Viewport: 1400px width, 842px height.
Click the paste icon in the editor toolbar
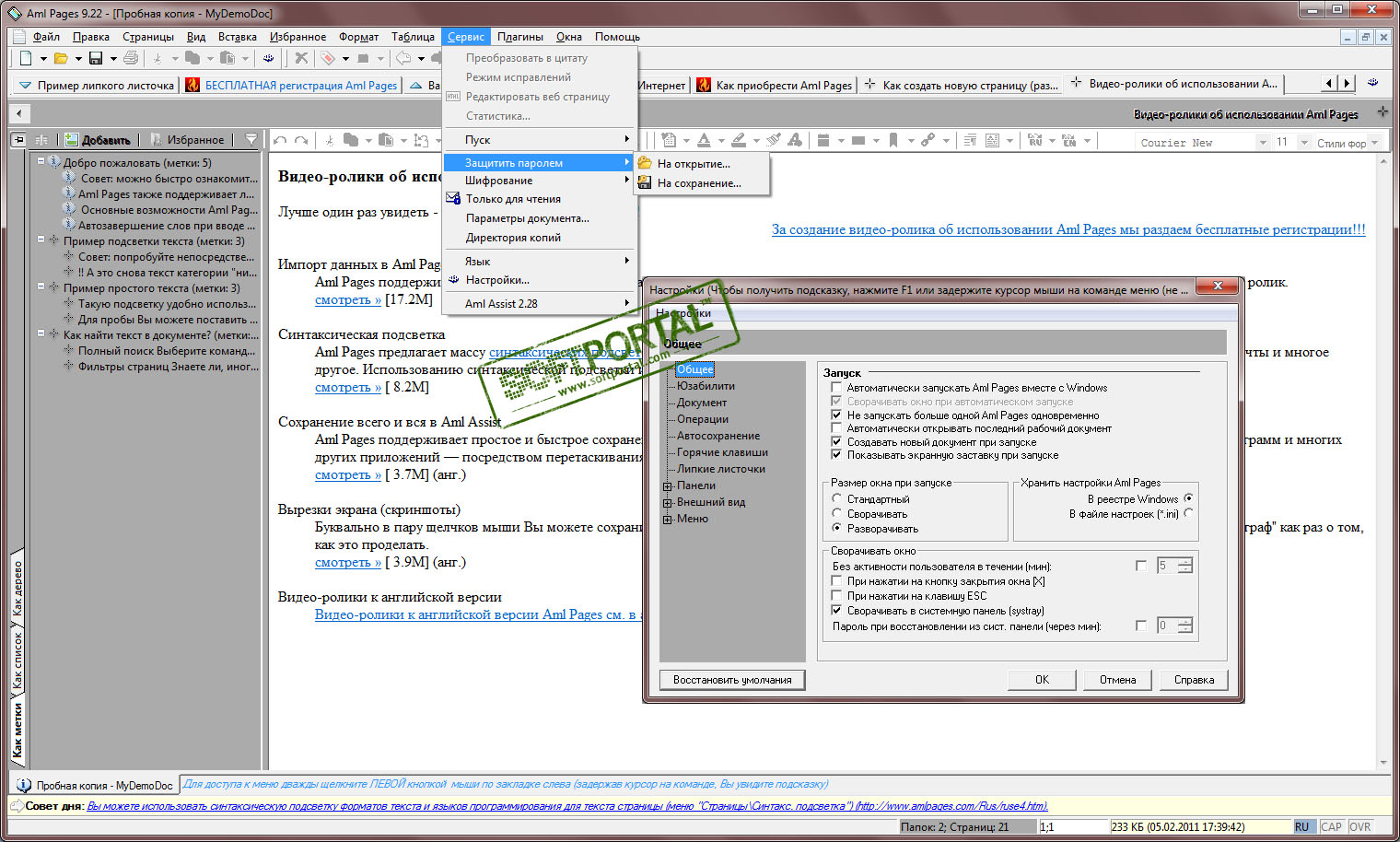tap(386, 140)
